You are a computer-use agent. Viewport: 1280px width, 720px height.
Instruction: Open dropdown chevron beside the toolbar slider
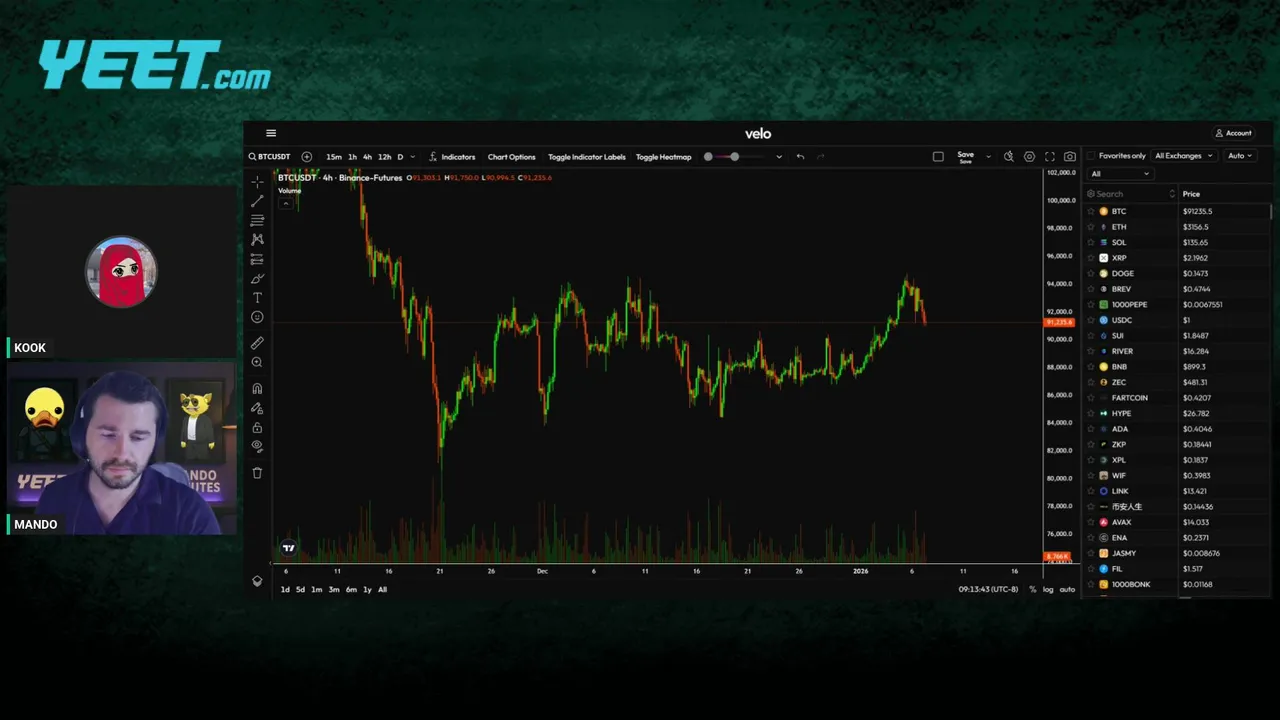click(x=779, y=157)
